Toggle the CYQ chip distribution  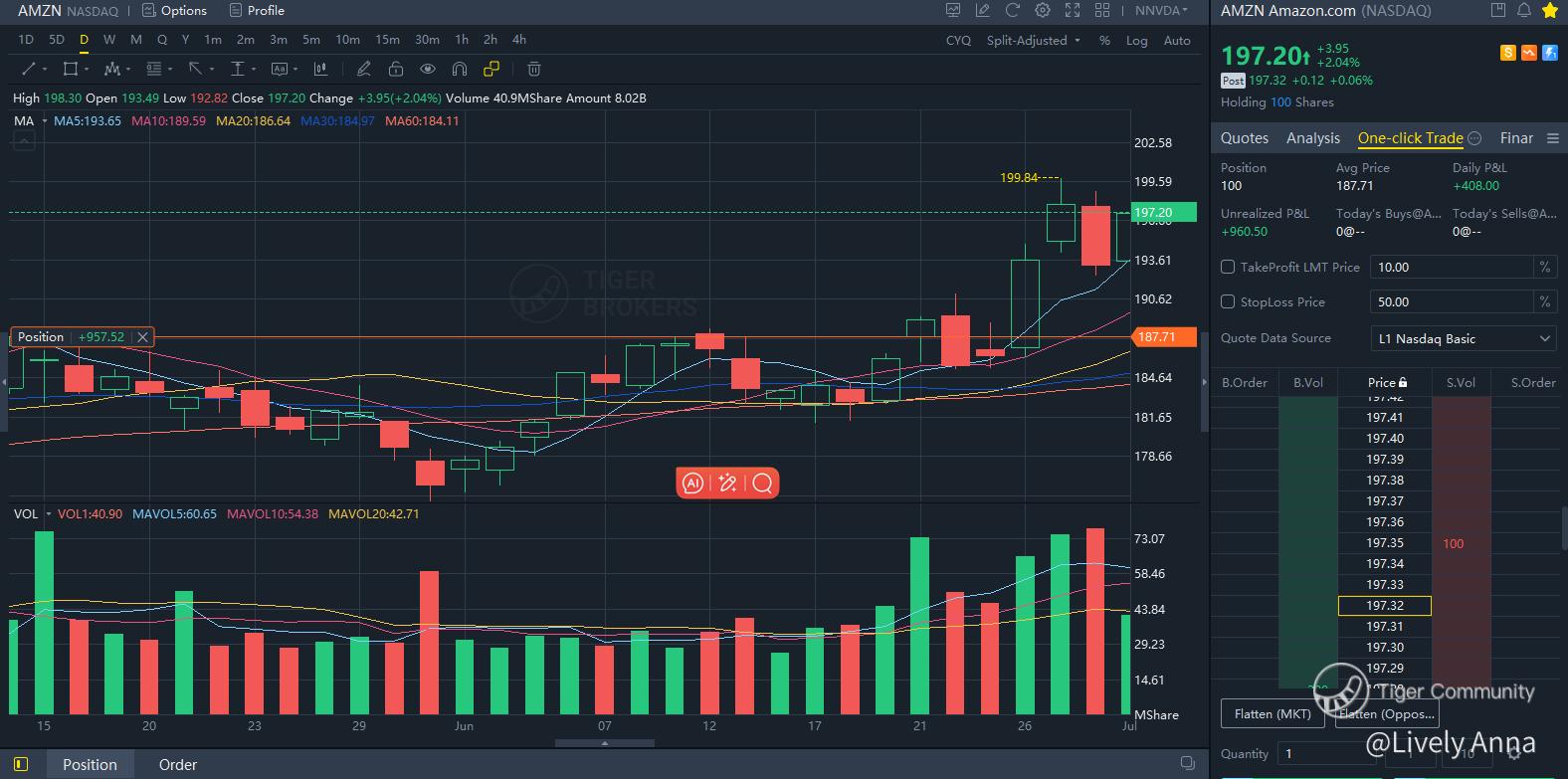[958, 41]
